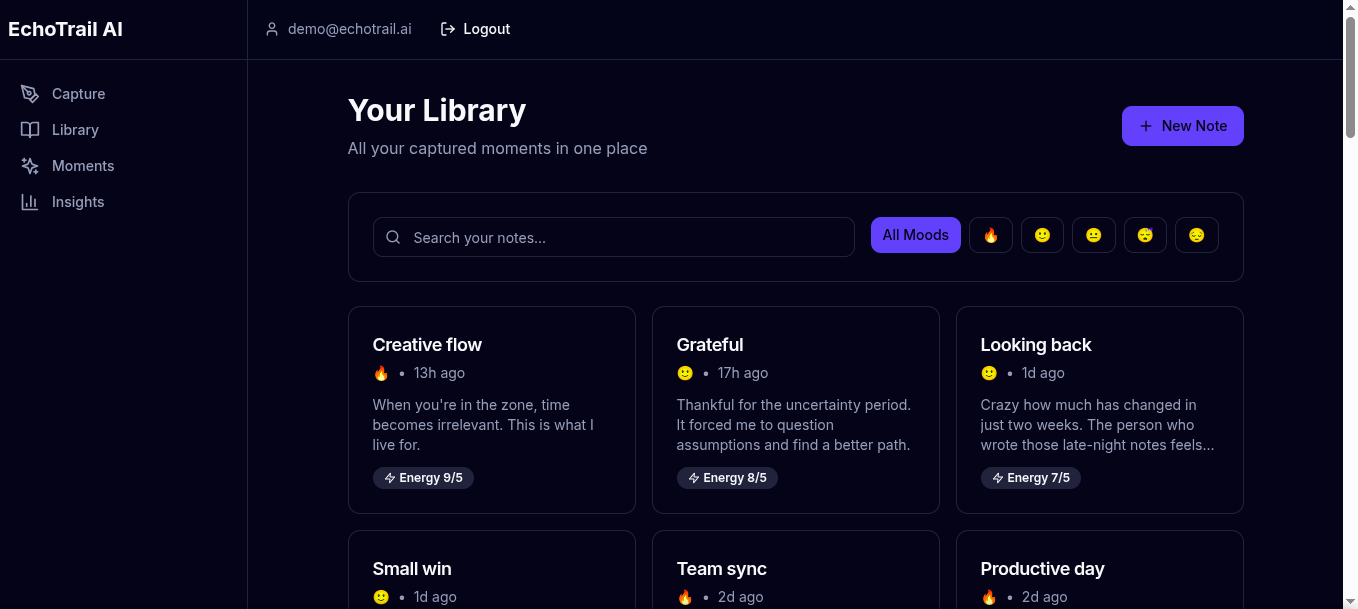Viewport: 1358px width, 609px height.
Task: Filter notes by sad pensive mood
Action: coord(1197,235)
